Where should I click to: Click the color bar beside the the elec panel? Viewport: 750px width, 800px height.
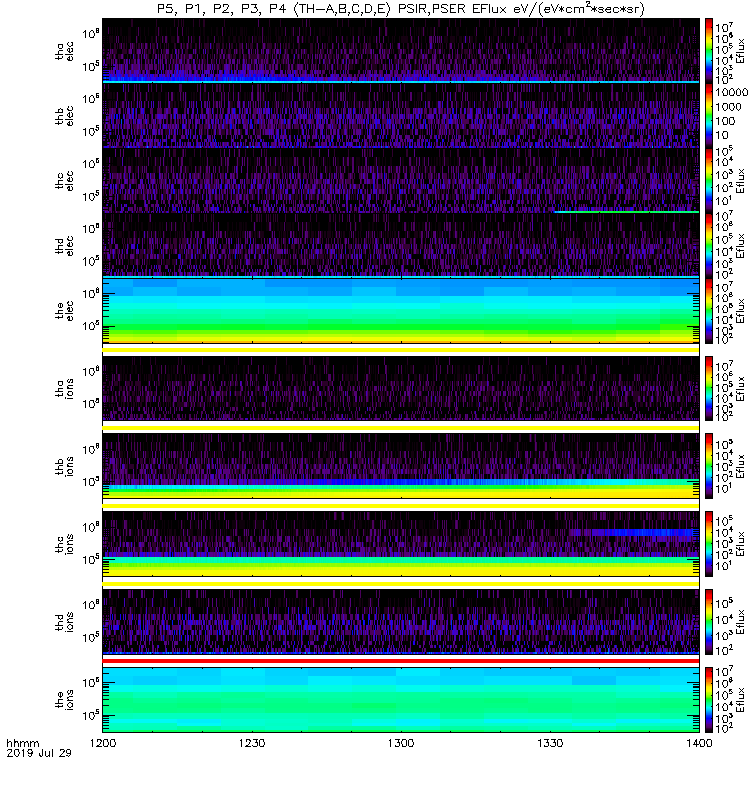click(x=709, y=312)
